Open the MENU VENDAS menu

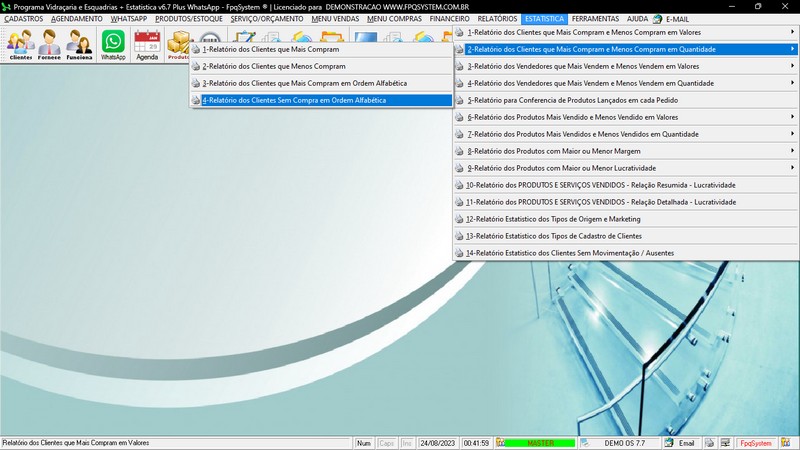(x=335, y=19)
